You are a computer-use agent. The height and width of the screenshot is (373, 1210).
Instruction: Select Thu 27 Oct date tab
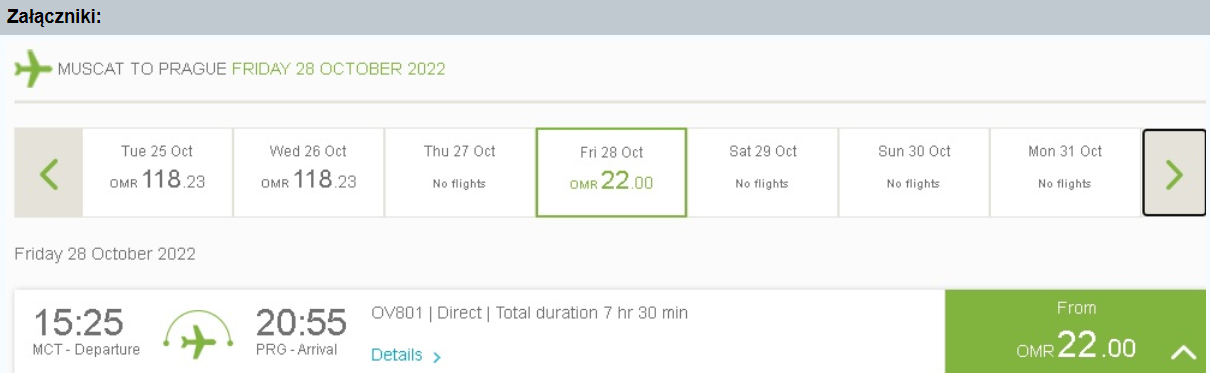pyautogui.click(x=460, y=173)
